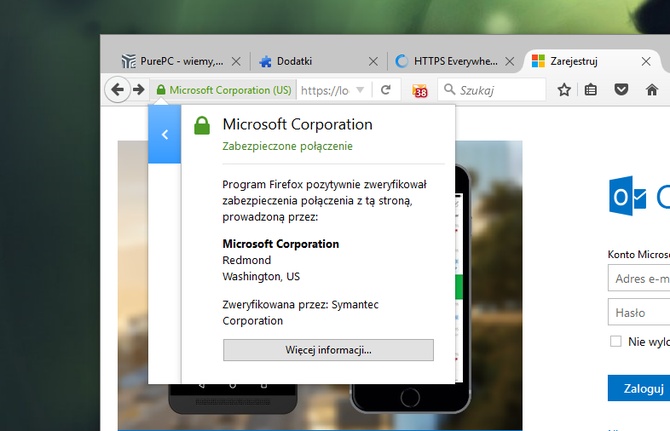This screenshot has height=431, width=670.
Task: Click the Konto Microsoft label
Action: (639, 255)
